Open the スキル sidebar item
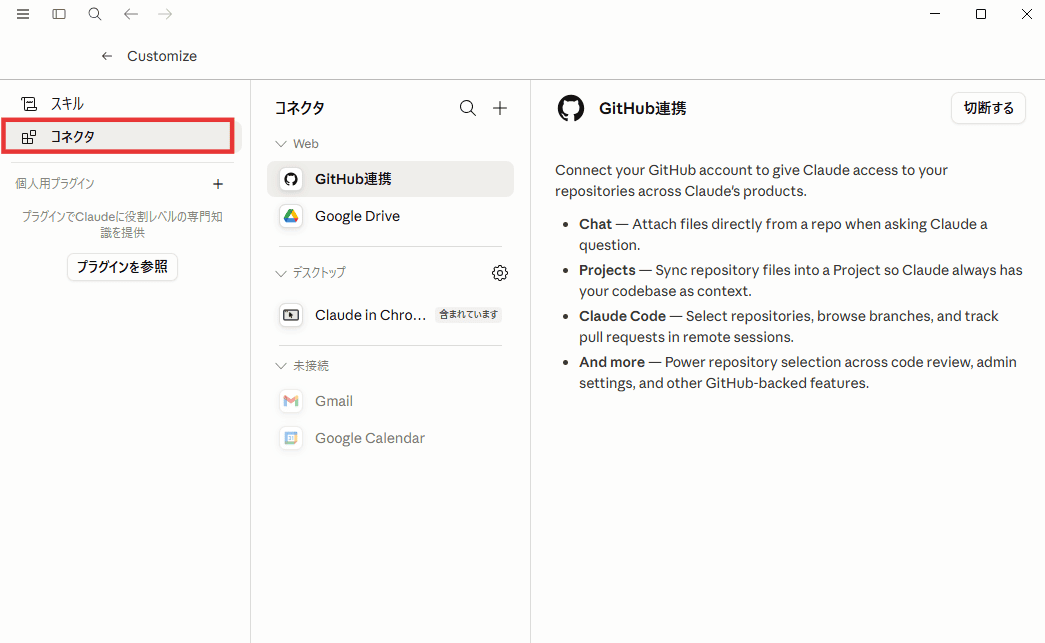 (121, 104)
